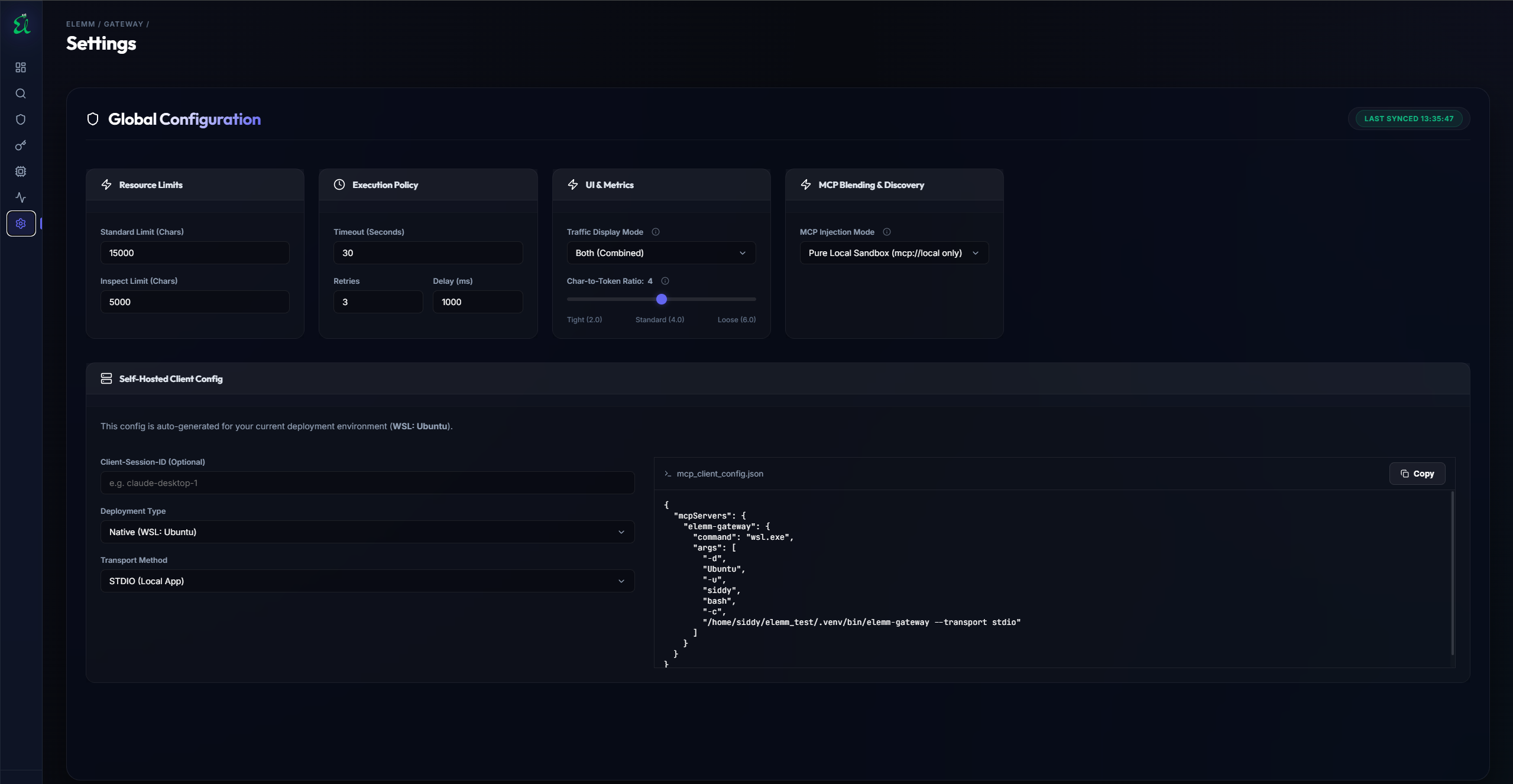Click the "wsl.exe" command line in the config
This screenshot has width=1513, height=784.
pos(743,537)
